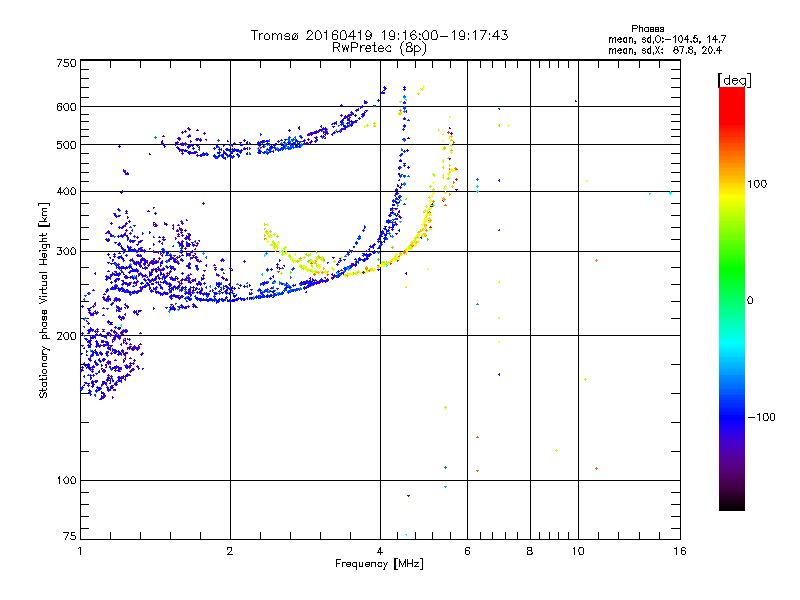Click the '600' y-axis tick label
Viewport: 800px width, 600px height.
pyautogui.click(x=66, y=107)
